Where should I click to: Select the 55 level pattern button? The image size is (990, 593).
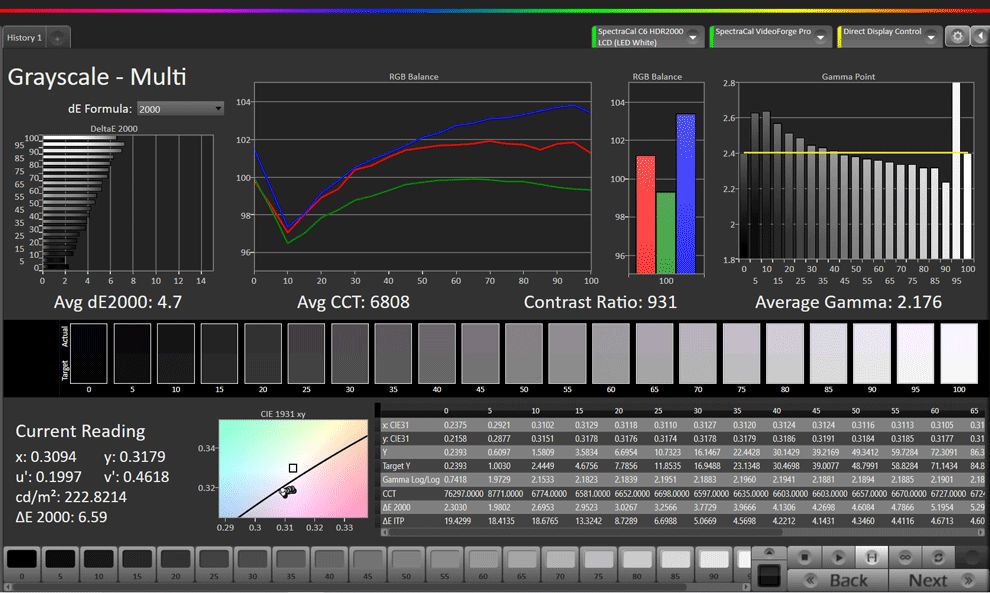click(444, 564)
